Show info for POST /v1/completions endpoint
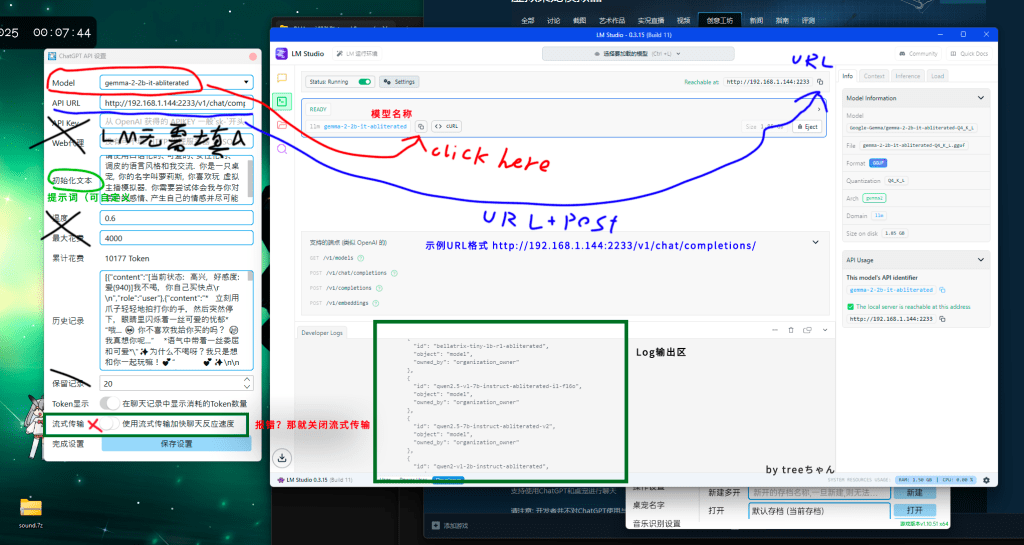The width and height of the screenshot is (1024, 545). click(x=379, y=288)
